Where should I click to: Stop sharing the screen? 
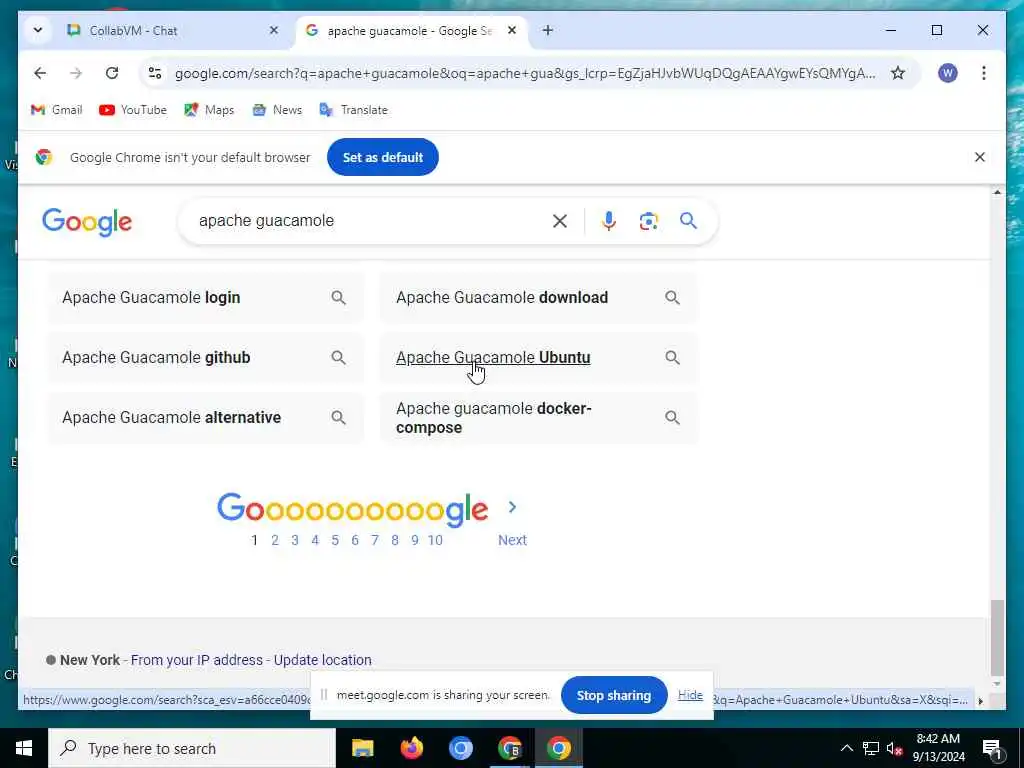(614, 696)
